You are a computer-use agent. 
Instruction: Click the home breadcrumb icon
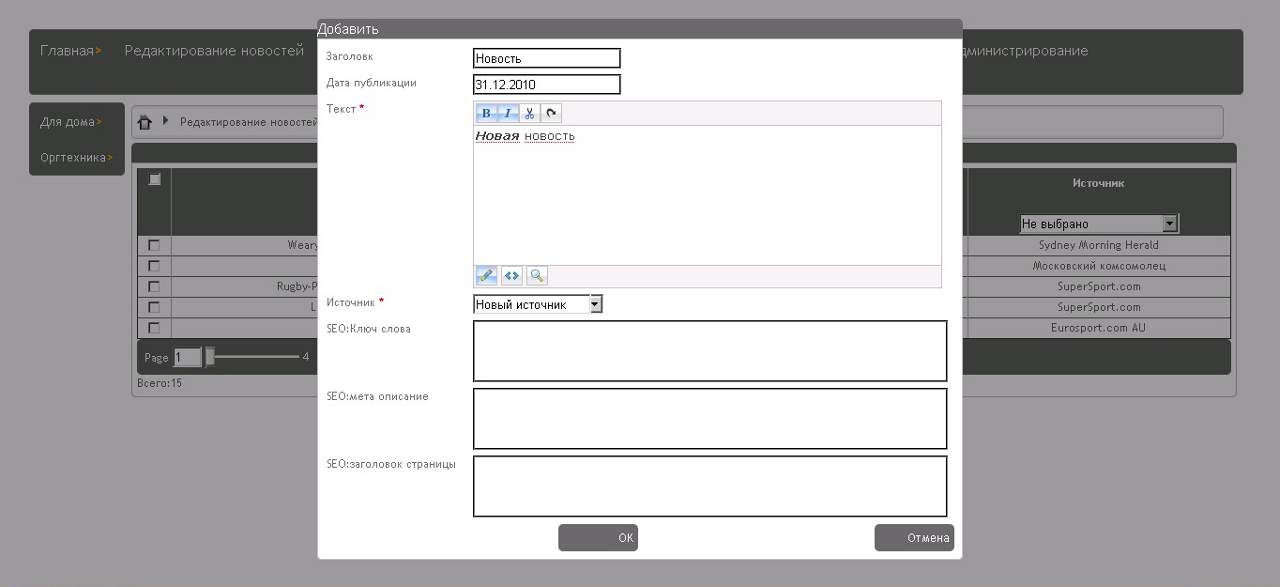145,122
